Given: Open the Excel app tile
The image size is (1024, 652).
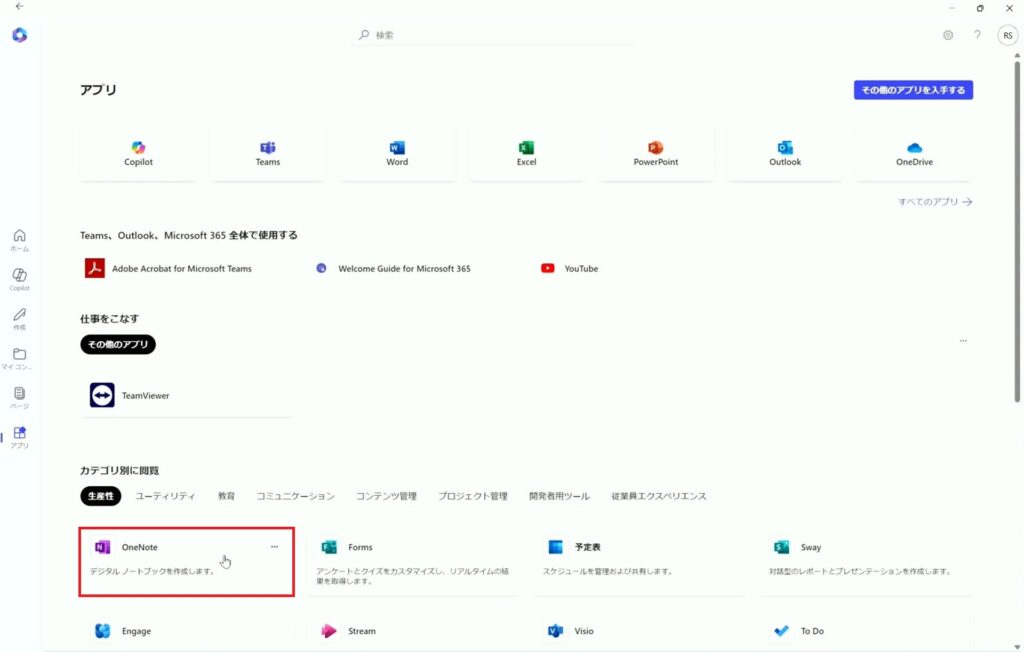Looking at the screenshot, I should coord(526,154).
